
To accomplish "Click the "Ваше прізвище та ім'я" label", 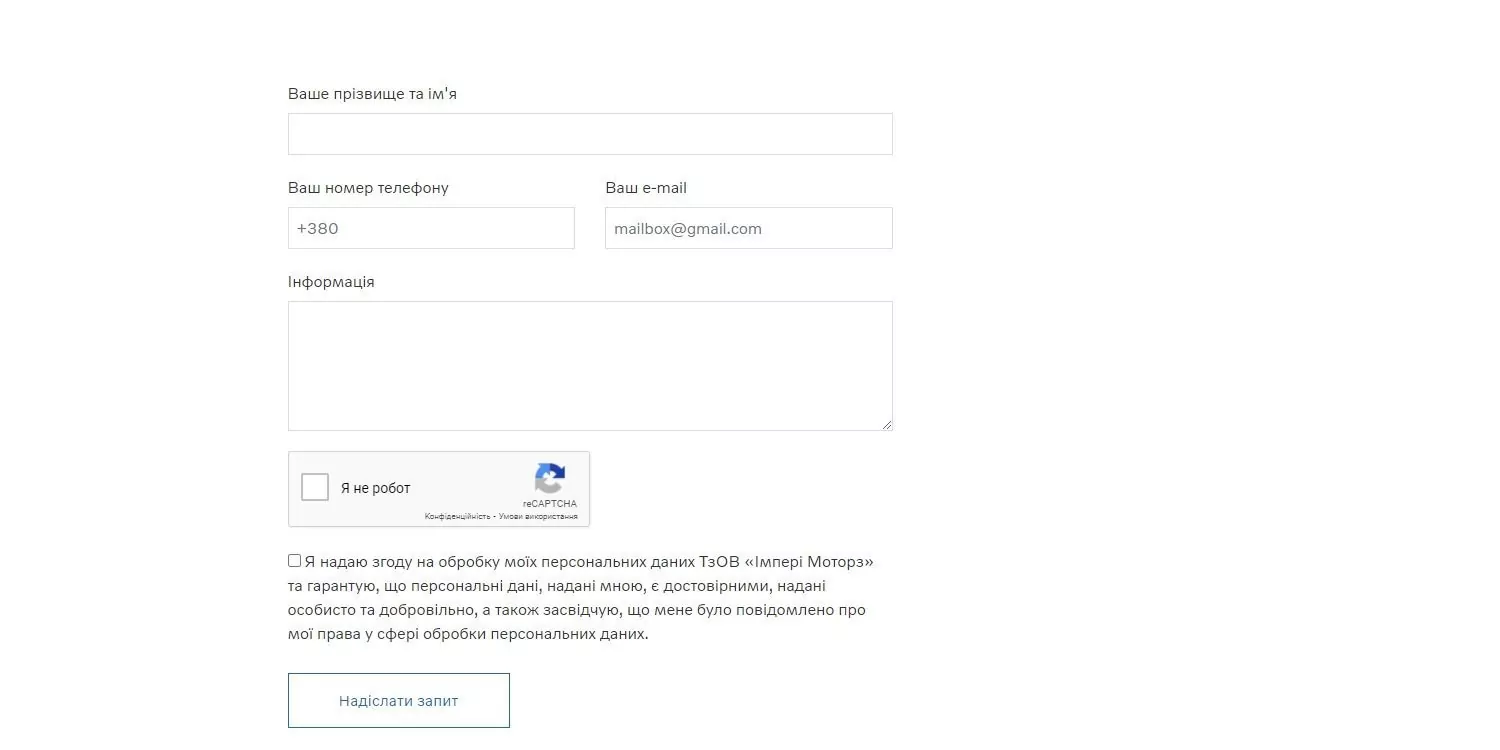I will point(372,94).
